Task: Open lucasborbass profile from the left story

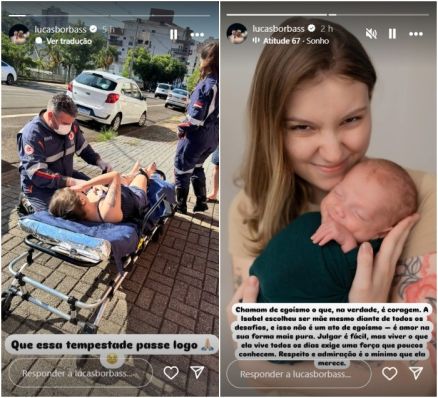Action: click(60, 29)
